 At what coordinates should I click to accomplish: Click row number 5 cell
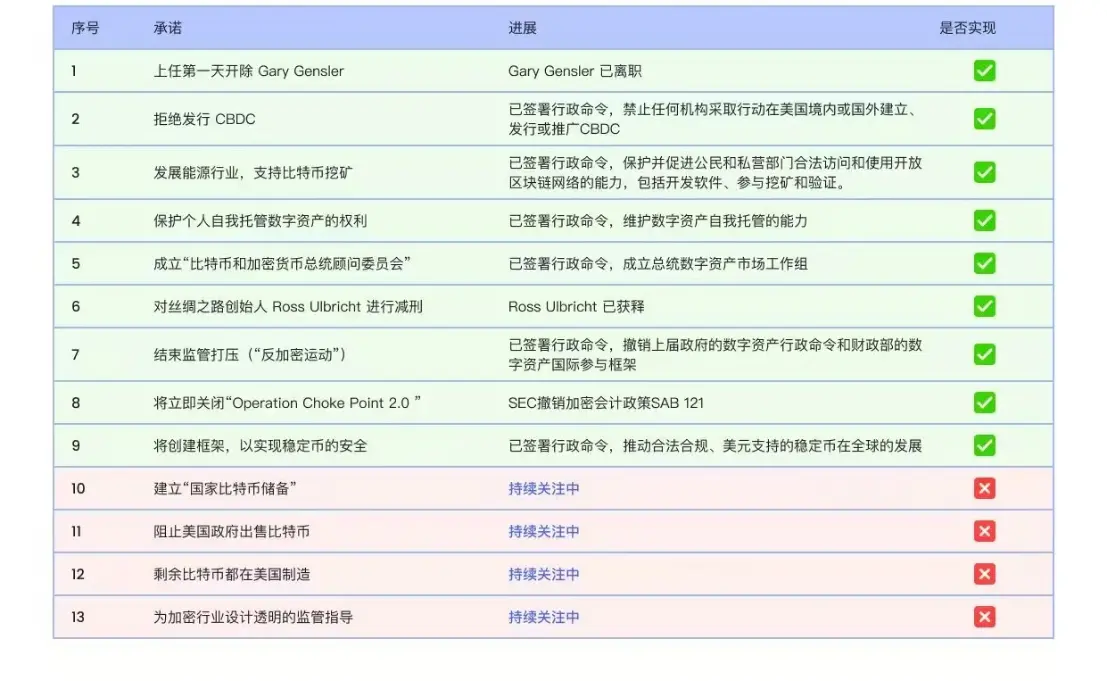coord(76,264)
